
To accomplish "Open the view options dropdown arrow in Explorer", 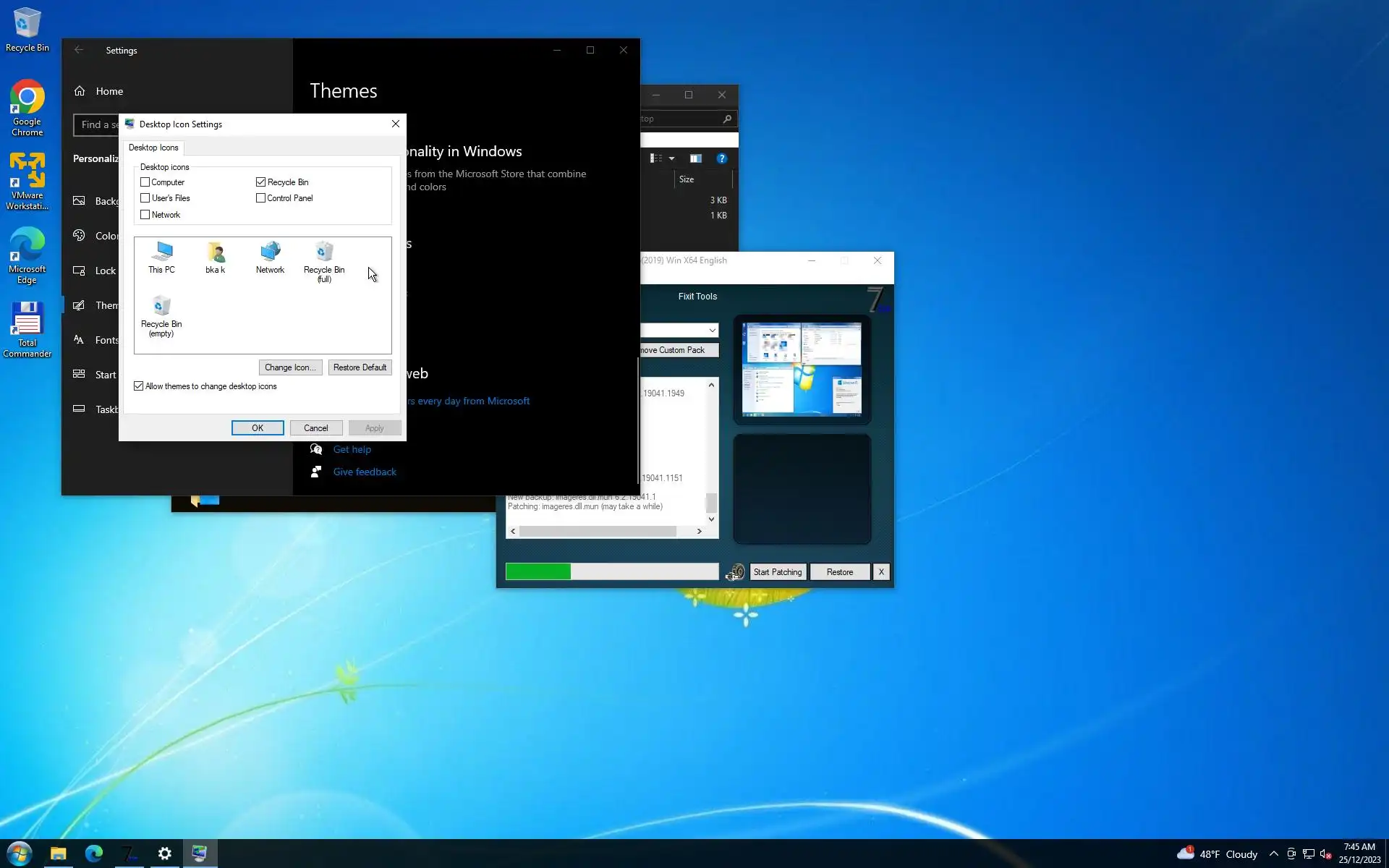I will [x=671, y=158].
